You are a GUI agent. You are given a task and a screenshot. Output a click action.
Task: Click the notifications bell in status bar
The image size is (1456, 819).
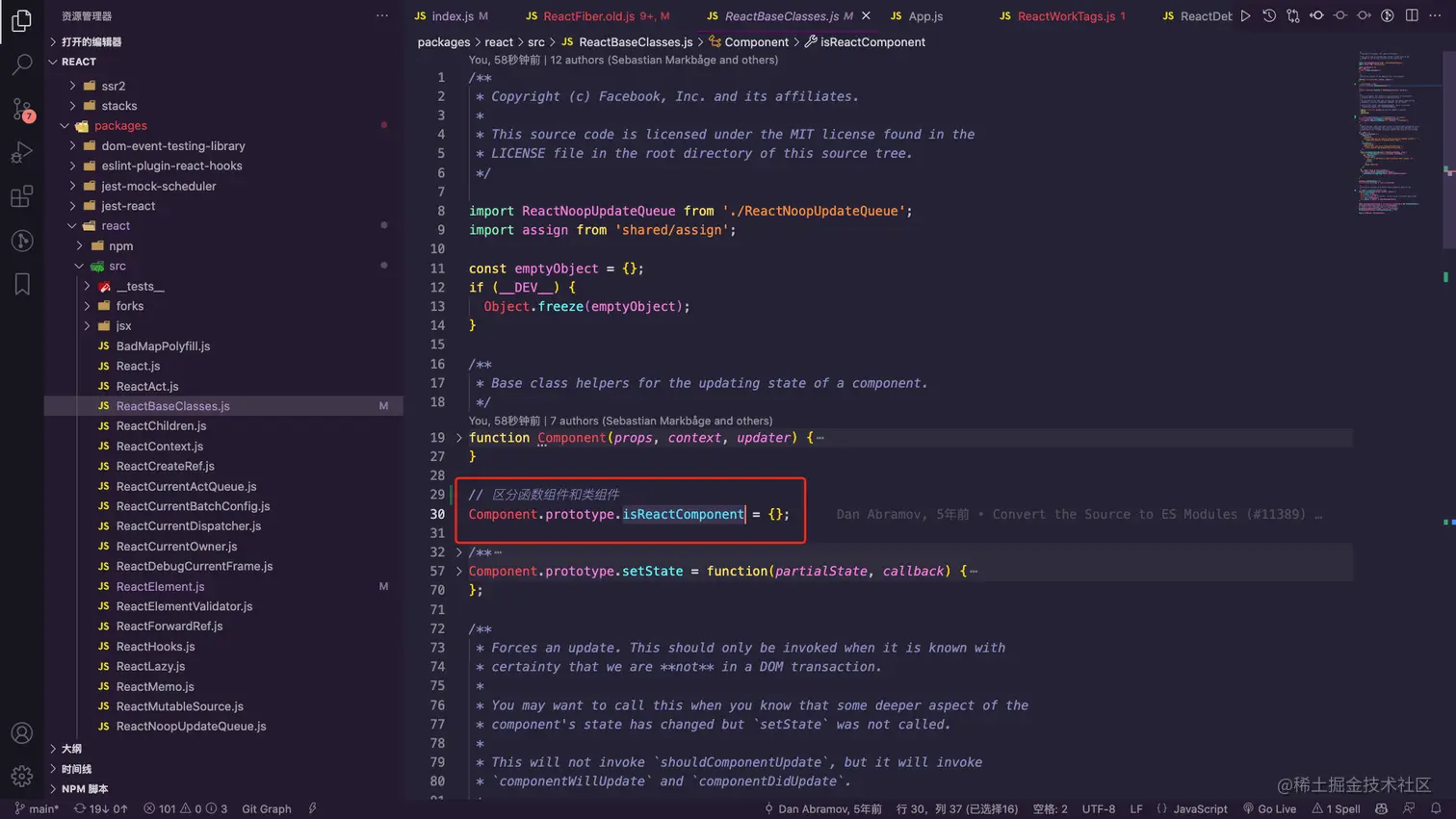point(1436,808)
